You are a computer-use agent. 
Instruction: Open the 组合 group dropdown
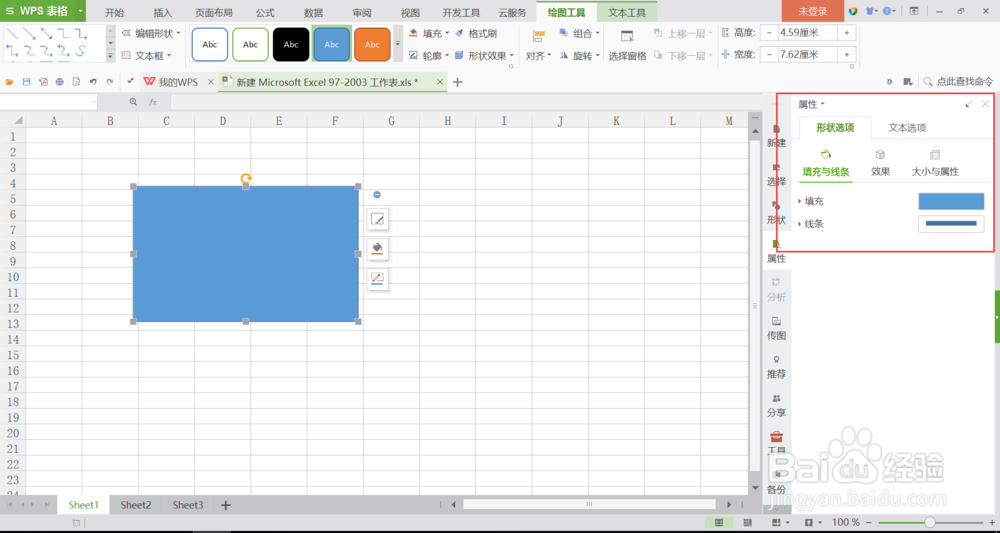[580, 33]
